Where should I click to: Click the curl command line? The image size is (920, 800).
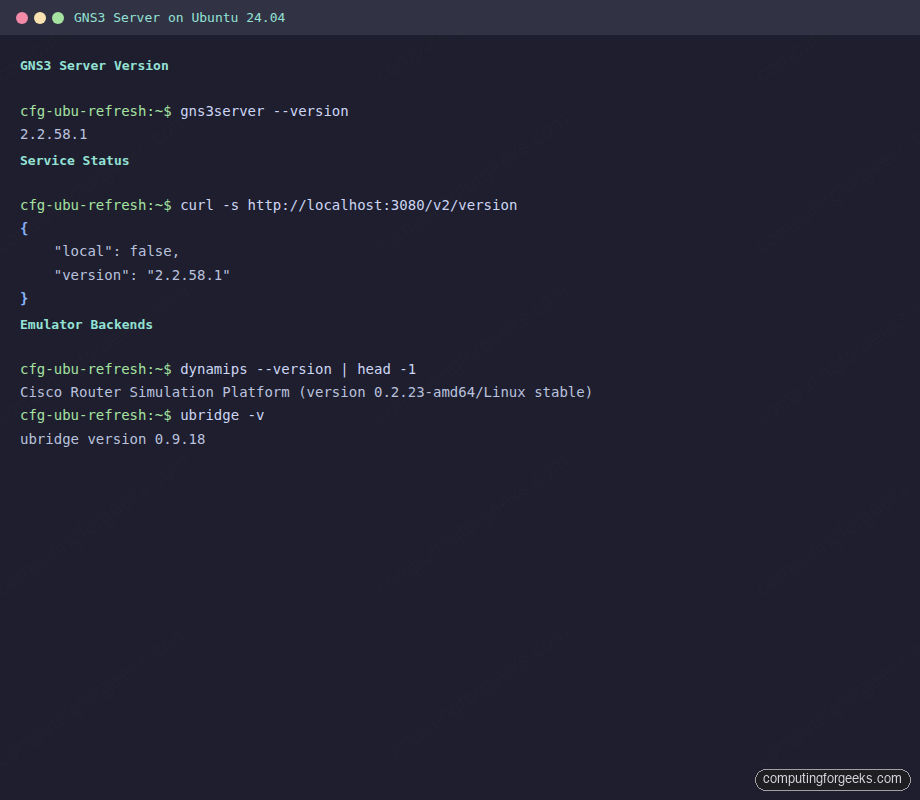tap(348, 205)
